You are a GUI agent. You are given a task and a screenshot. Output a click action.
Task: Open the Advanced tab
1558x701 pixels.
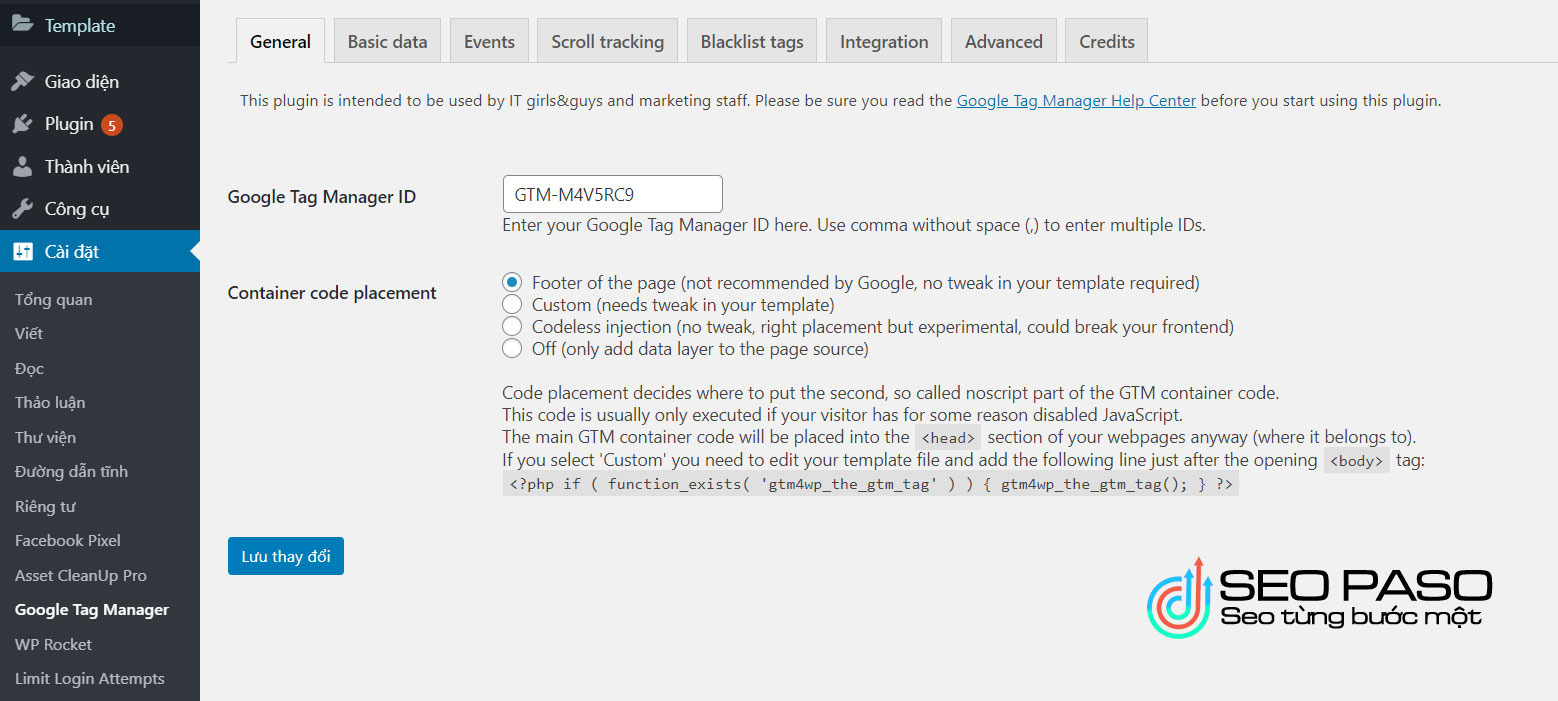1003,41
